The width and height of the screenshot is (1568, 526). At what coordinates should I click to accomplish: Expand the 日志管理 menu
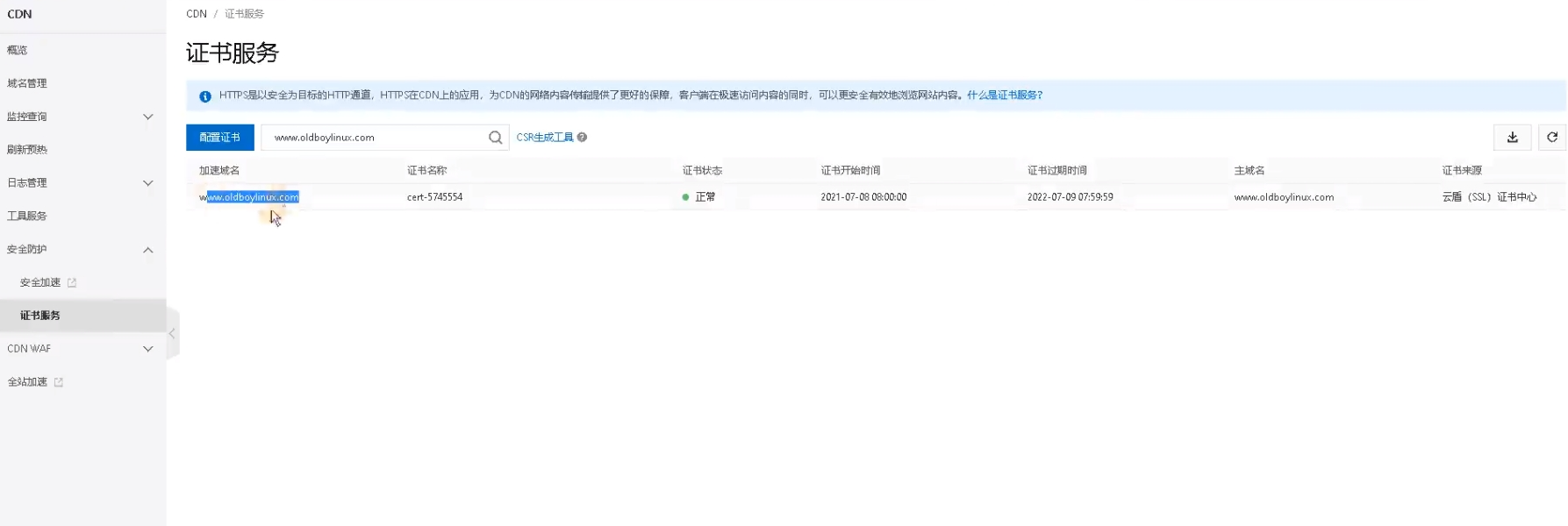147,183
